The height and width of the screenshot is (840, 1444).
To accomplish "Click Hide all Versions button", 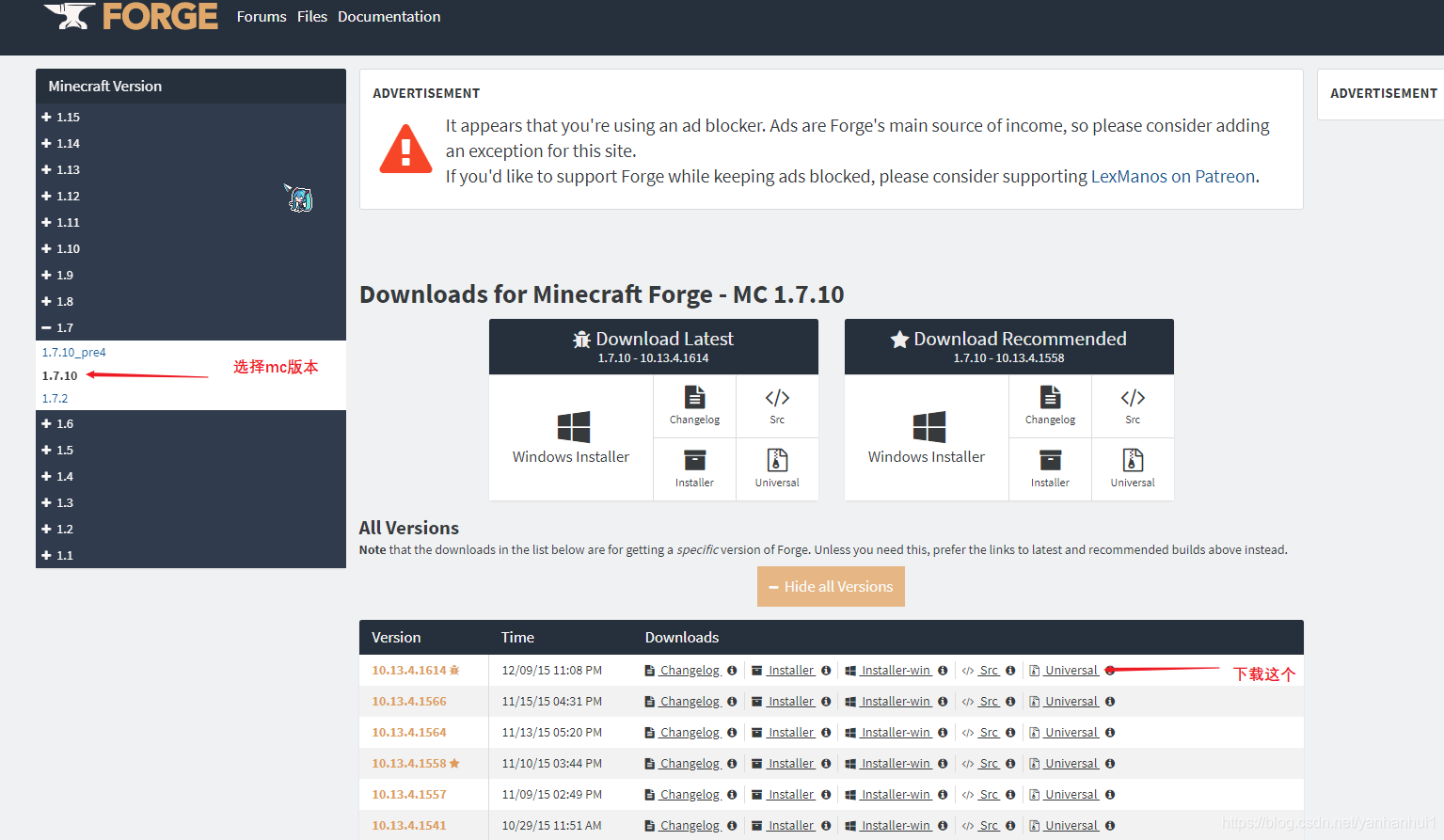I will 831,586.
